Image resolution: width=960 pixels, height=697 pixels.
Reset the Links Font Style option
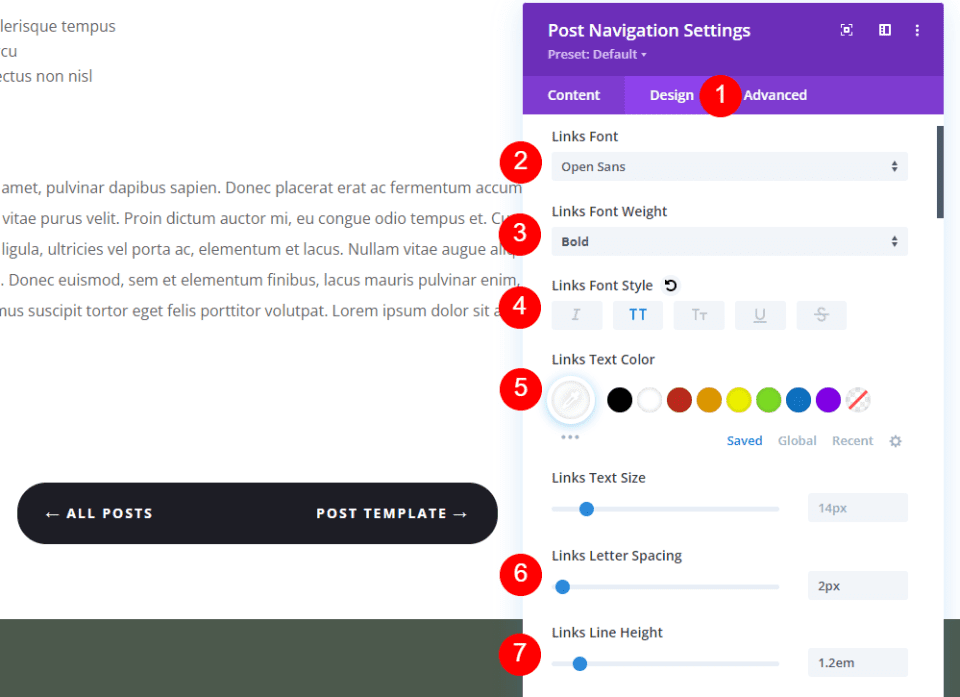671,286
